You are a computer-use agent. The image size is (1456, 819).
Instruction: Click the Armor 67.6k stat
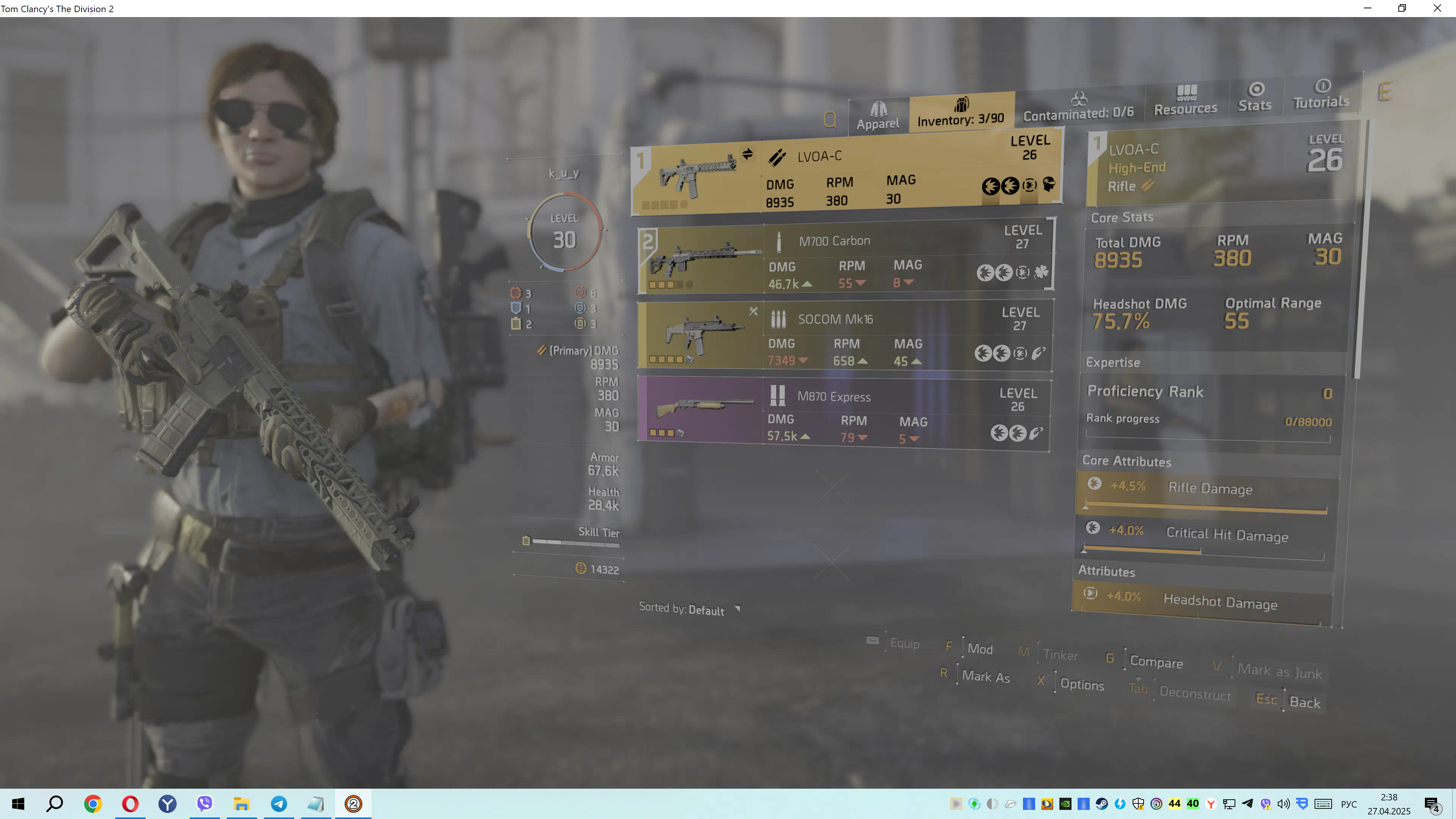[603, 464]
